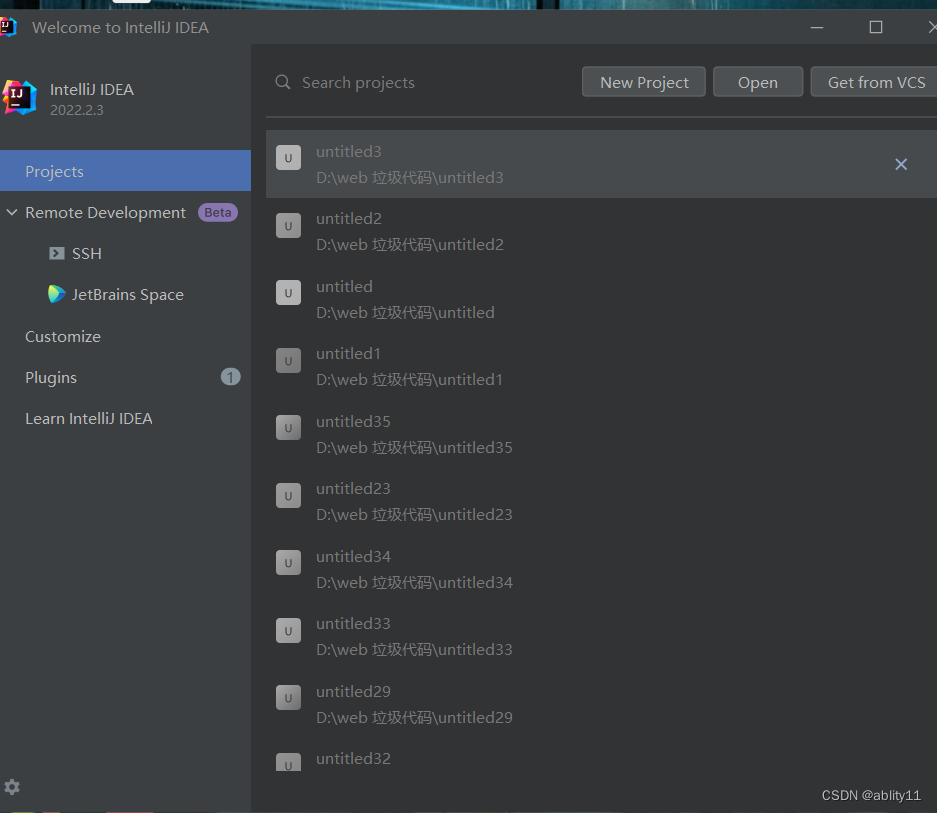Click Get from VCS button
Image resolution: width=937 pixels, height=813 pixels.
tap(875, 82)
